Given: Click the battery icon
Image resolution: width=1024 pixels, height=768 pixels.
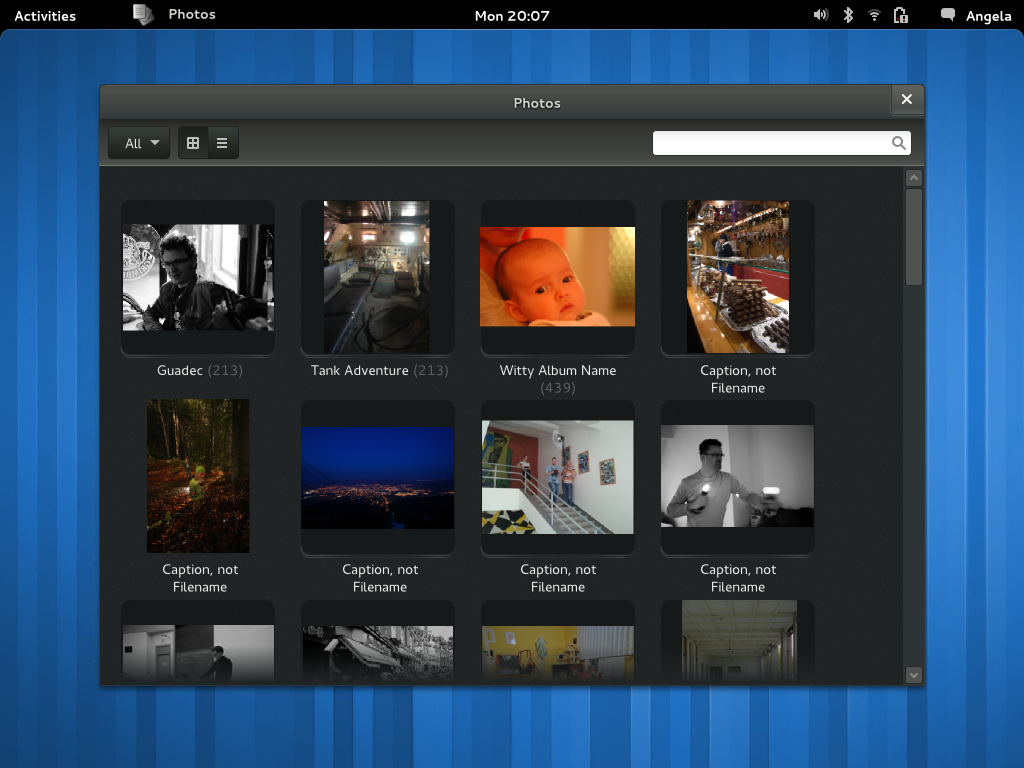Looking at the screenshot, I should coord(900,15).
